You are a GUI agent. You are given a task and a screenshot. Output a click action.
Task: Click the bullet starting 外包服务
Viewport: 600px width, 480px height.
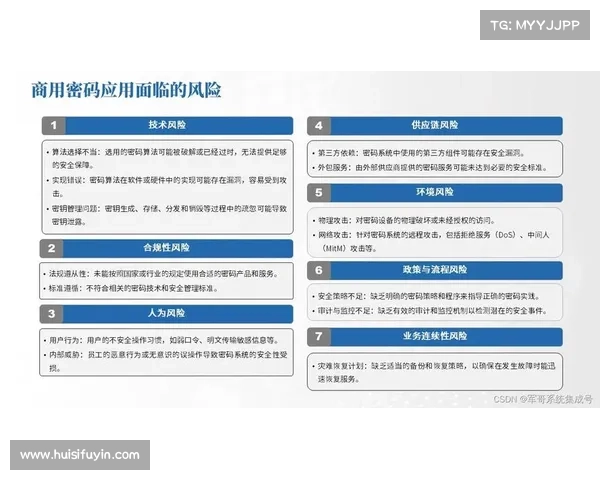coord(430,168)
